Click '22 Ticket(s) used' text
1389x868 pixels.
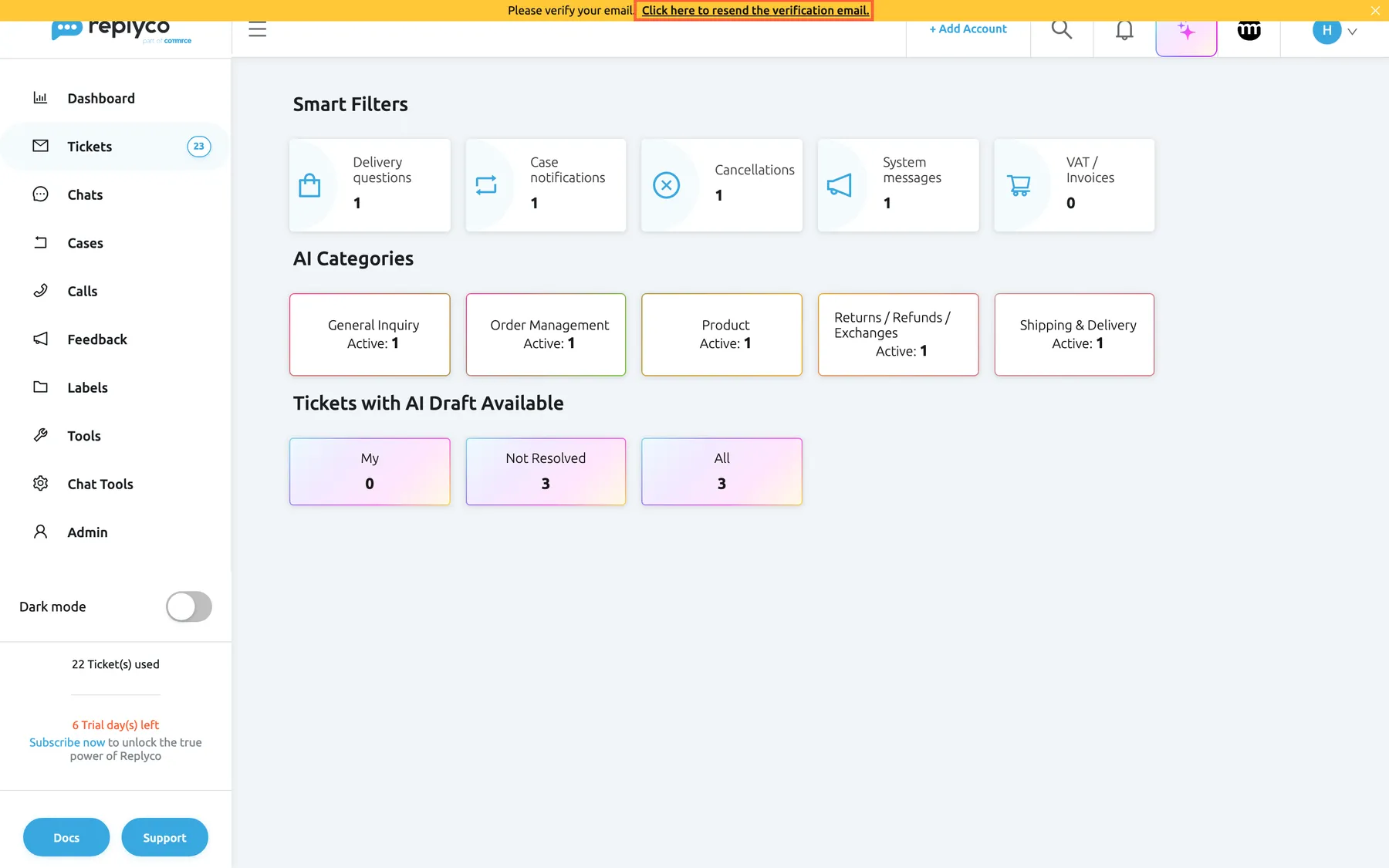point(116,664)
